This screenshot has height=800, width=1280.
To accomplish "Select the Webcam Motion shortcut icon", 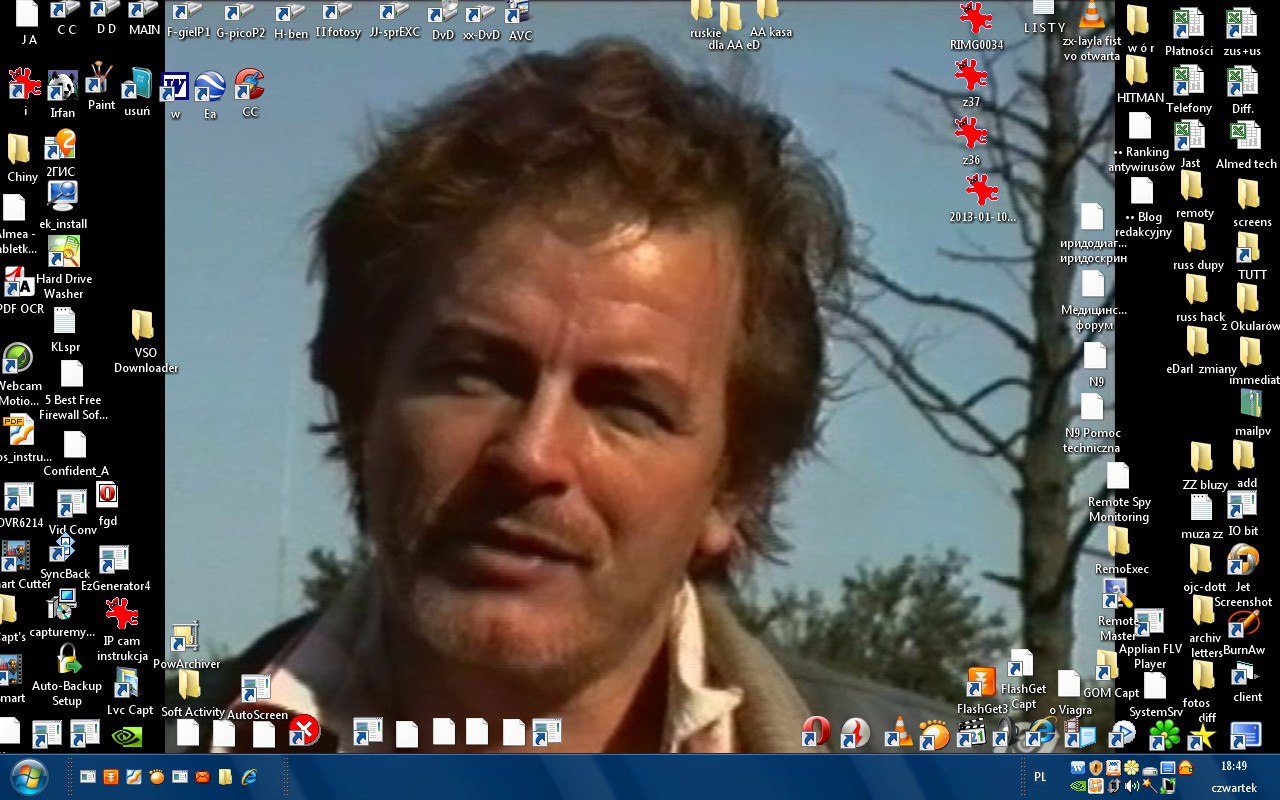I will tap(18, 360).
